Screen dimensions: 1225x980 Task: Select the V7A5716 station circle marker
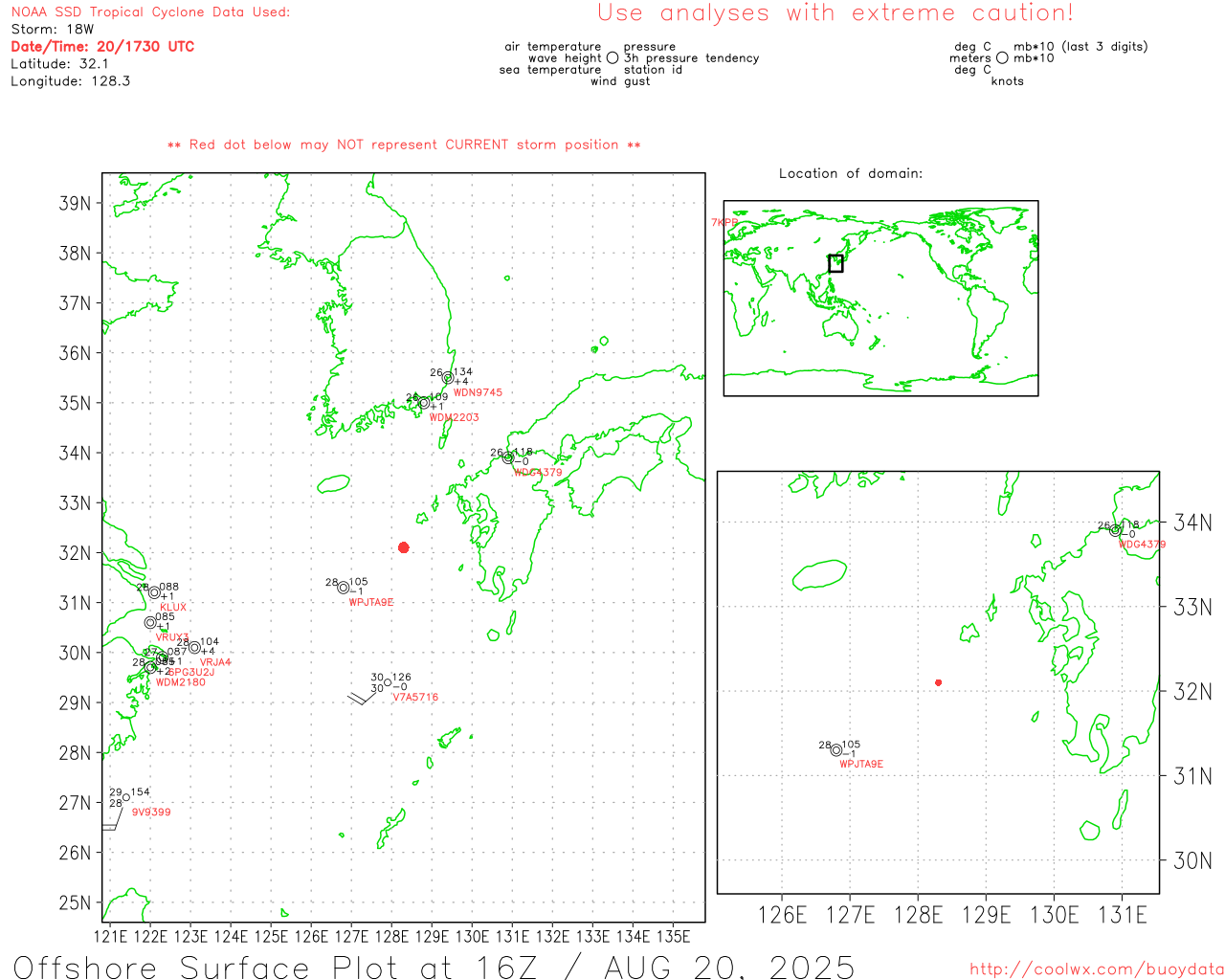[388, 682]
